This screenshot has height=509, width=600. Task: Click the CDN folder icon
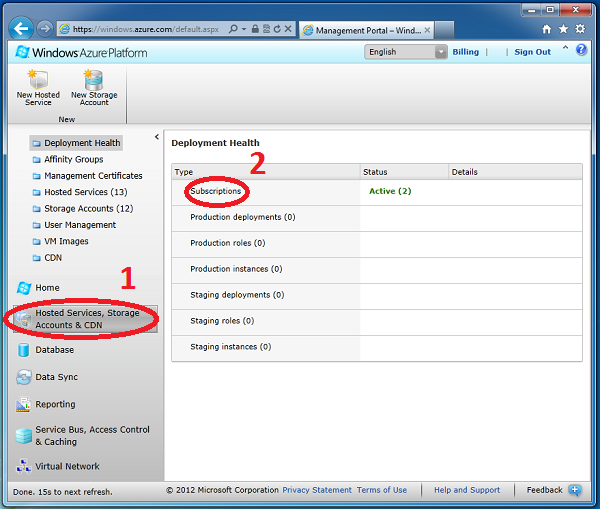[x=36, y=258]
